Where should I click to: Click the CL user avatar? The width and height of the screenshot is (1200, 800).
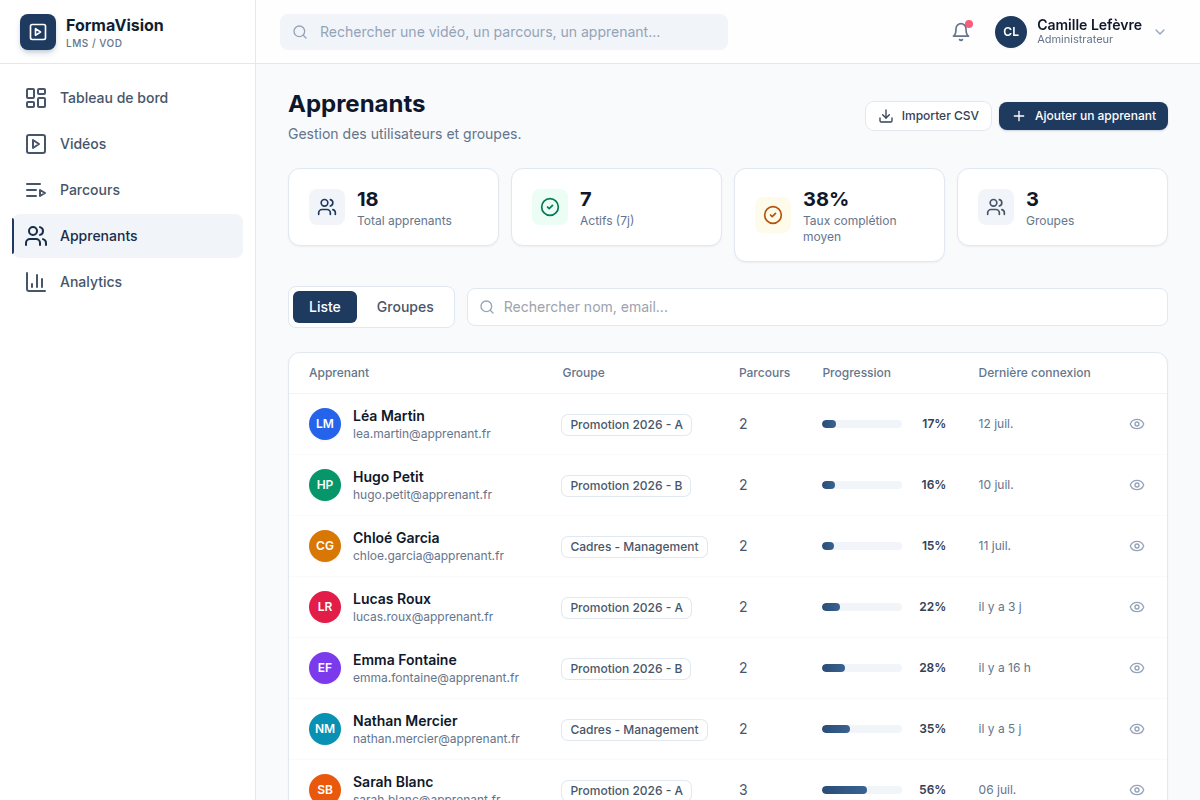click(1011, 32)
